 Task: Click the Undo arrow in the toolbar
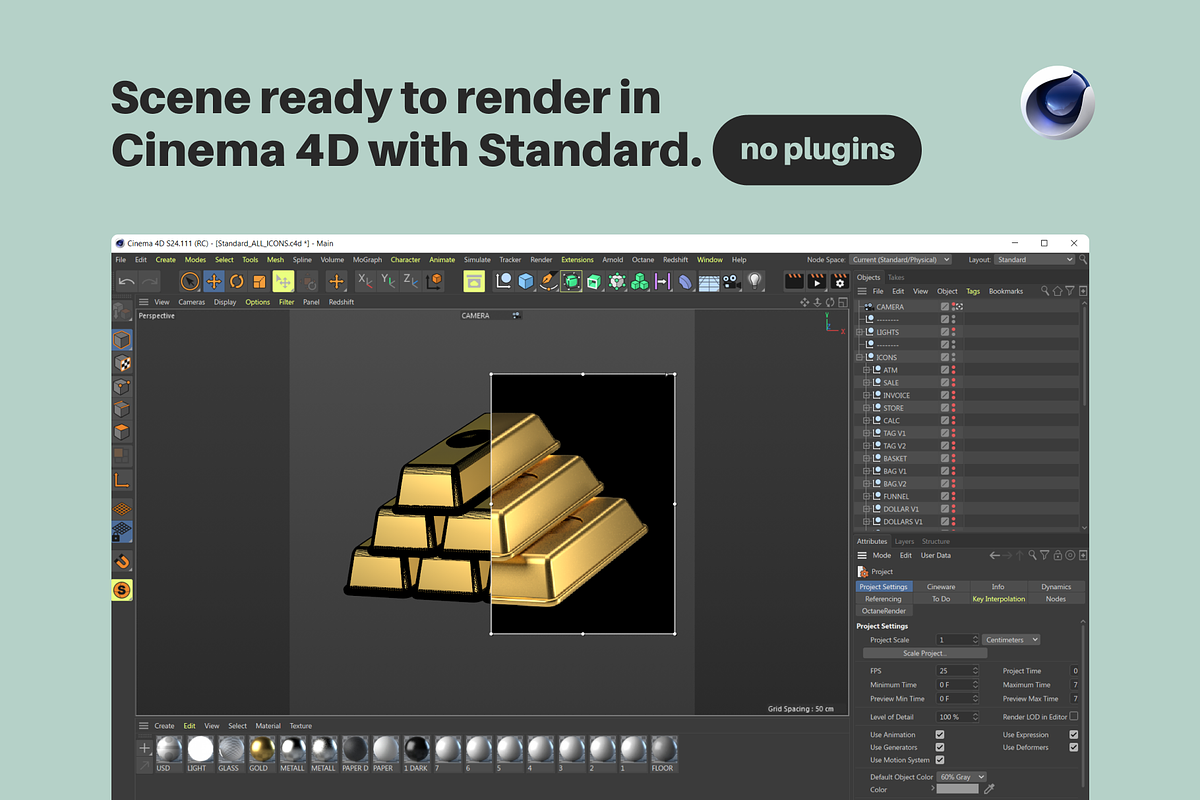[126, 282]
